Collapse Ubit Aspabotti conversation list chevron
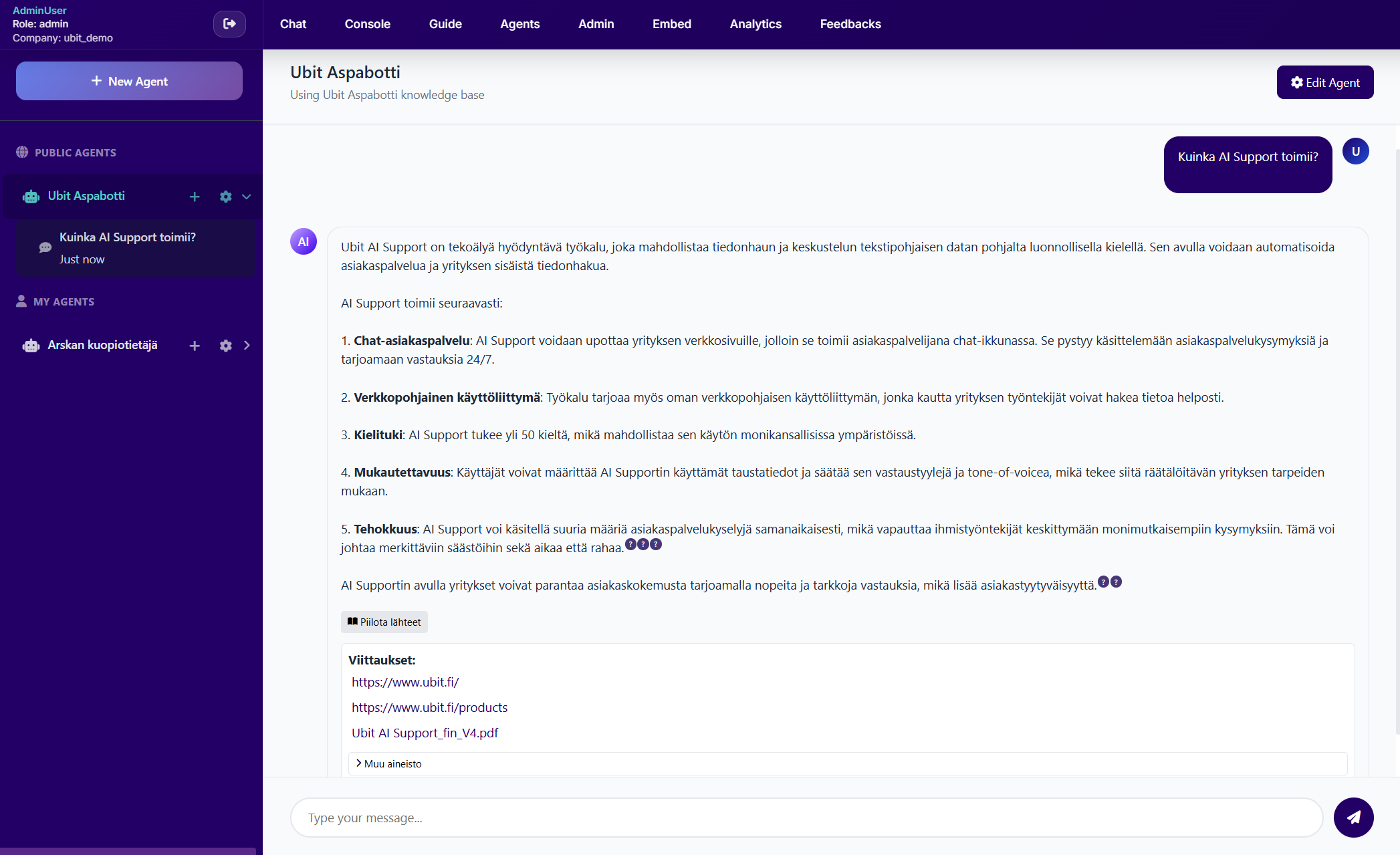This screenshot has height=855, width=1400. pyautogui.click(x=247, y=197)
